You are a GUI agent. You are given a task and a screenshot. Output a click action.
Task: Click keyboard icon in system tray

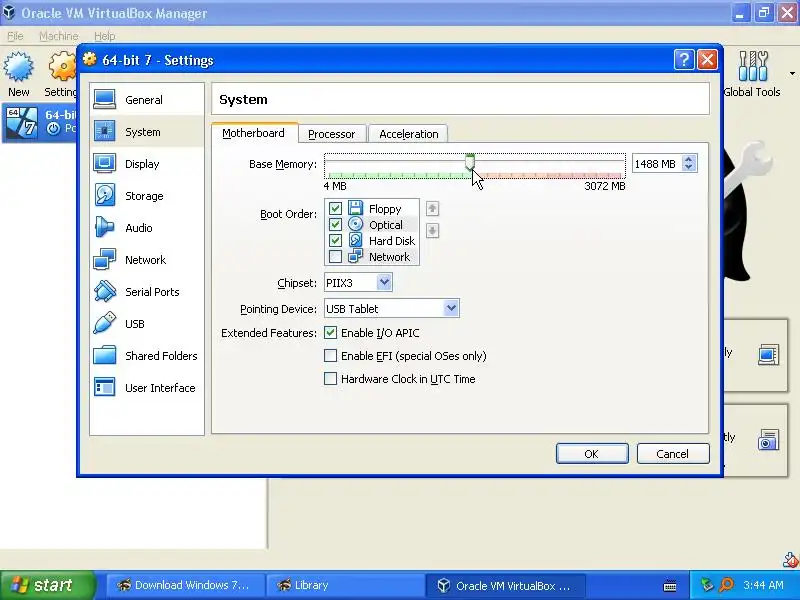coord(670,586)
